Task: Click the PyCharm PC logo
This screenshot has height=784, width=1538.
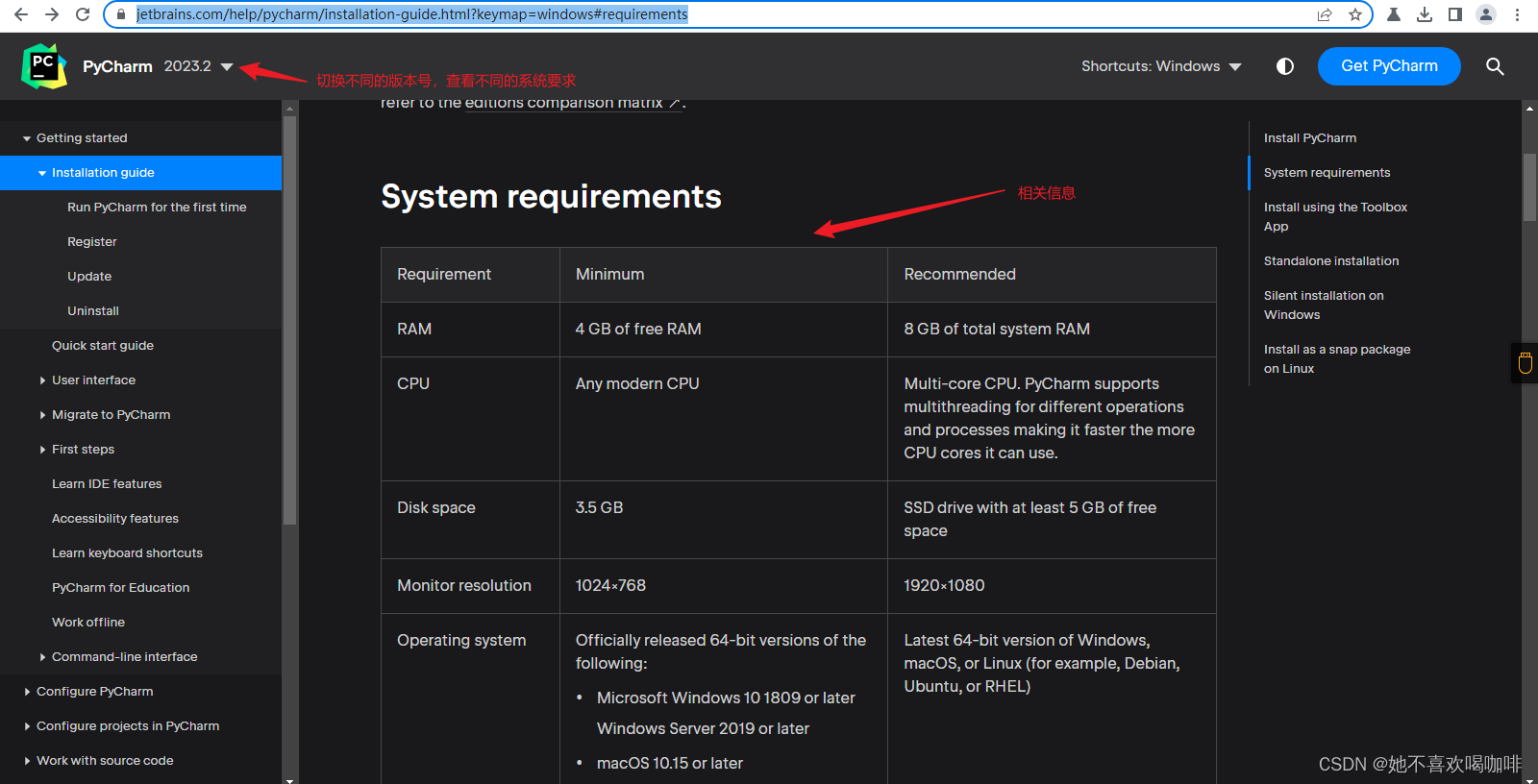Action: pos(44,66)
